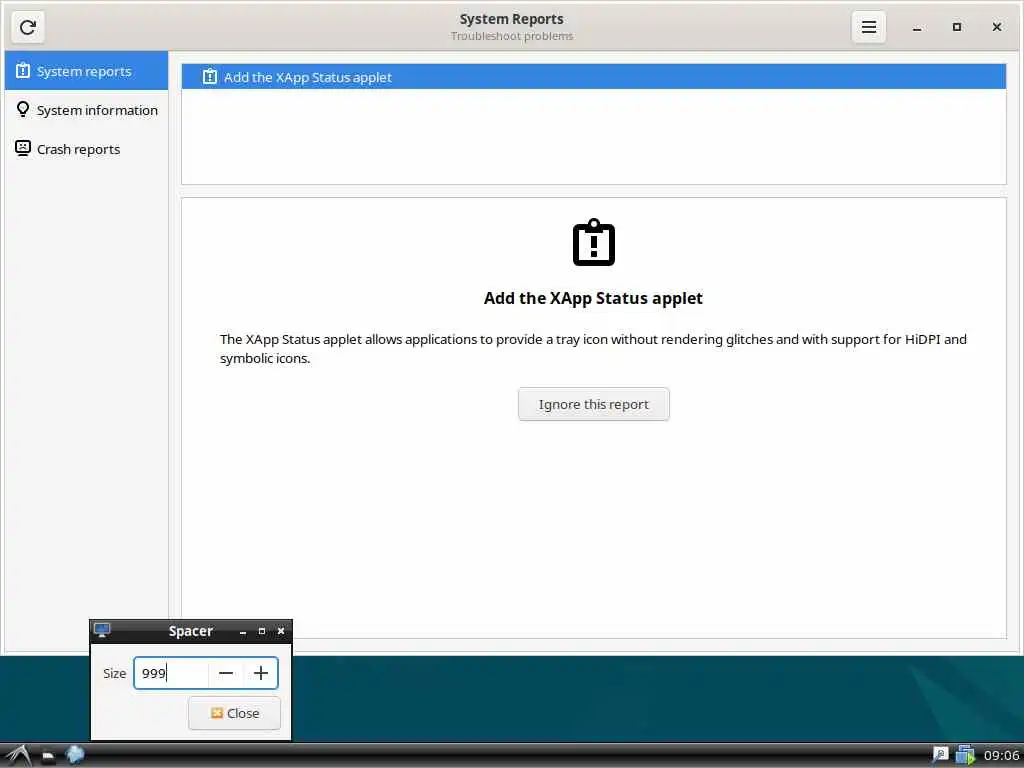Screen dimensions: 1024x768
Task: Click the lightbulb icon beside System information
Action: click(23, 109)
